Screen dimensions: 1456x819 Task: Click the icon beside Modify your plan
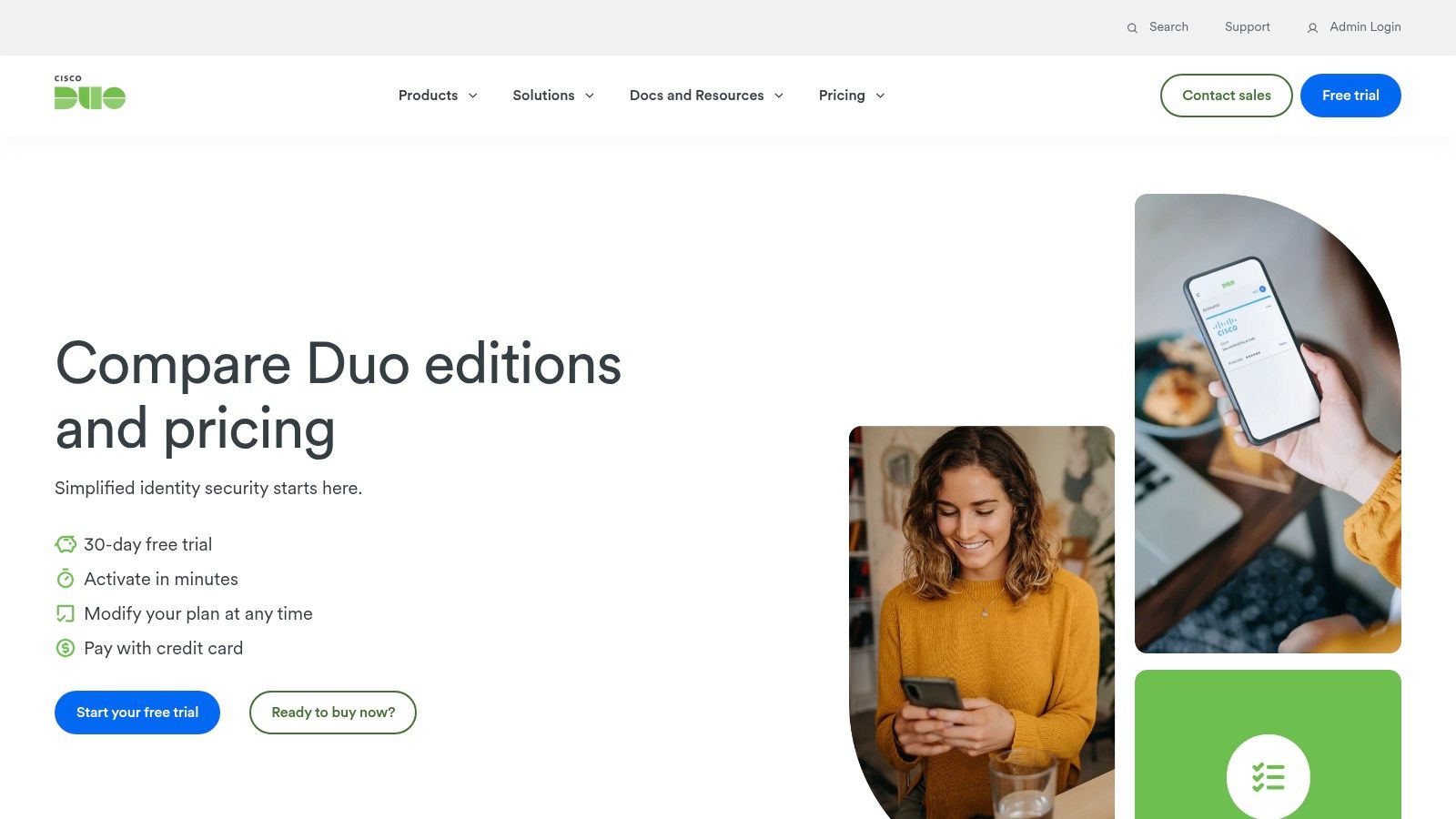[x=66, y=613]
